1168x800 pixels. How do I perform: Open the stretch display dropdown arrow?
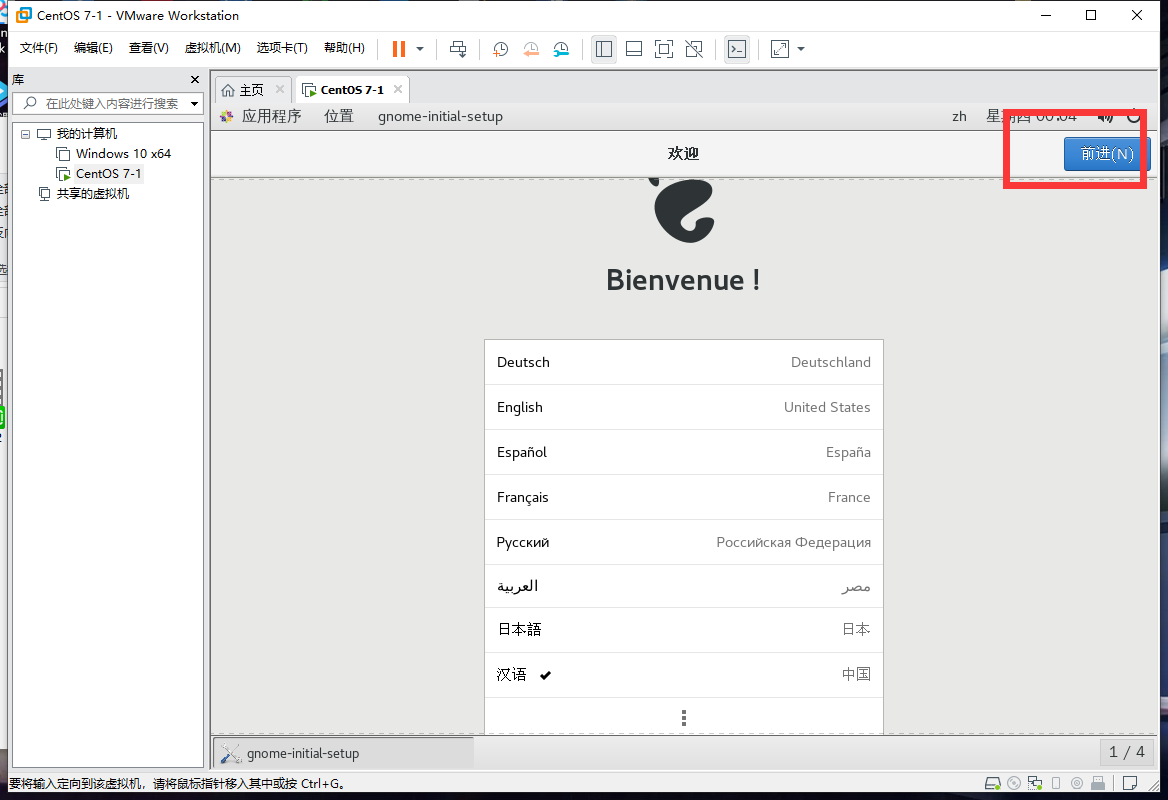[801, 49]
